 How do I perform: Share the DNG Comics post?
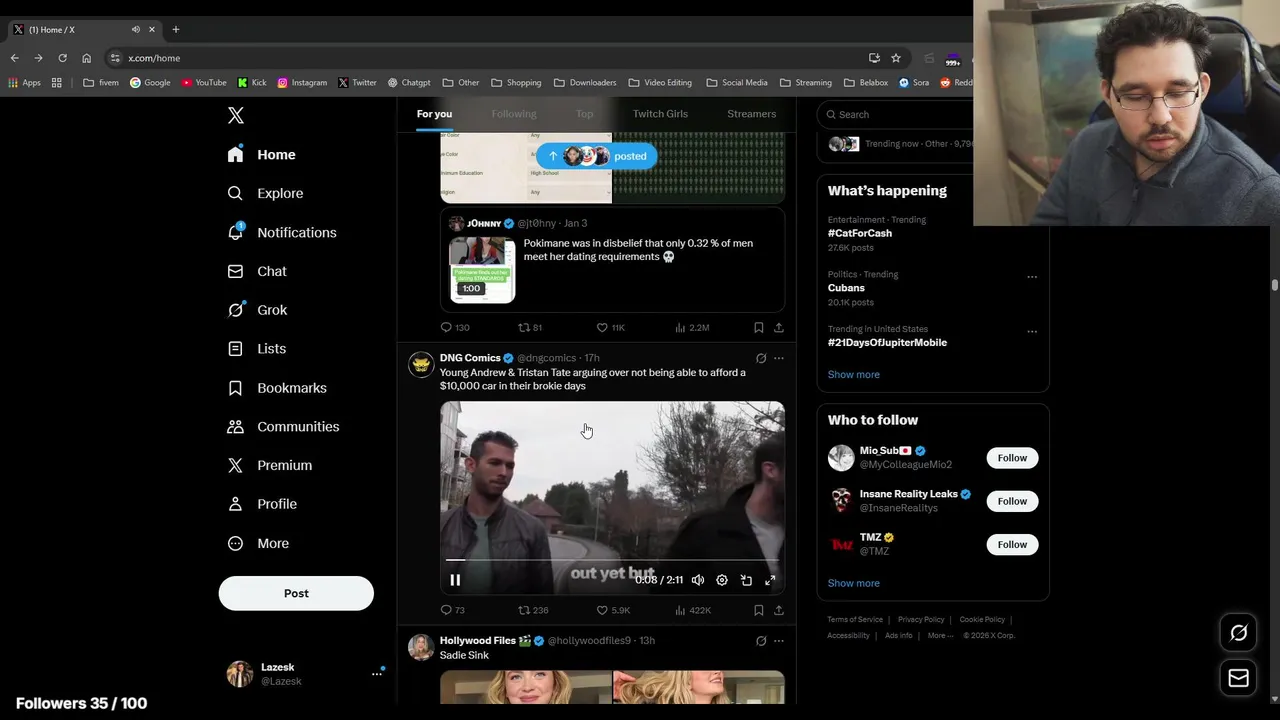point(779,610)
